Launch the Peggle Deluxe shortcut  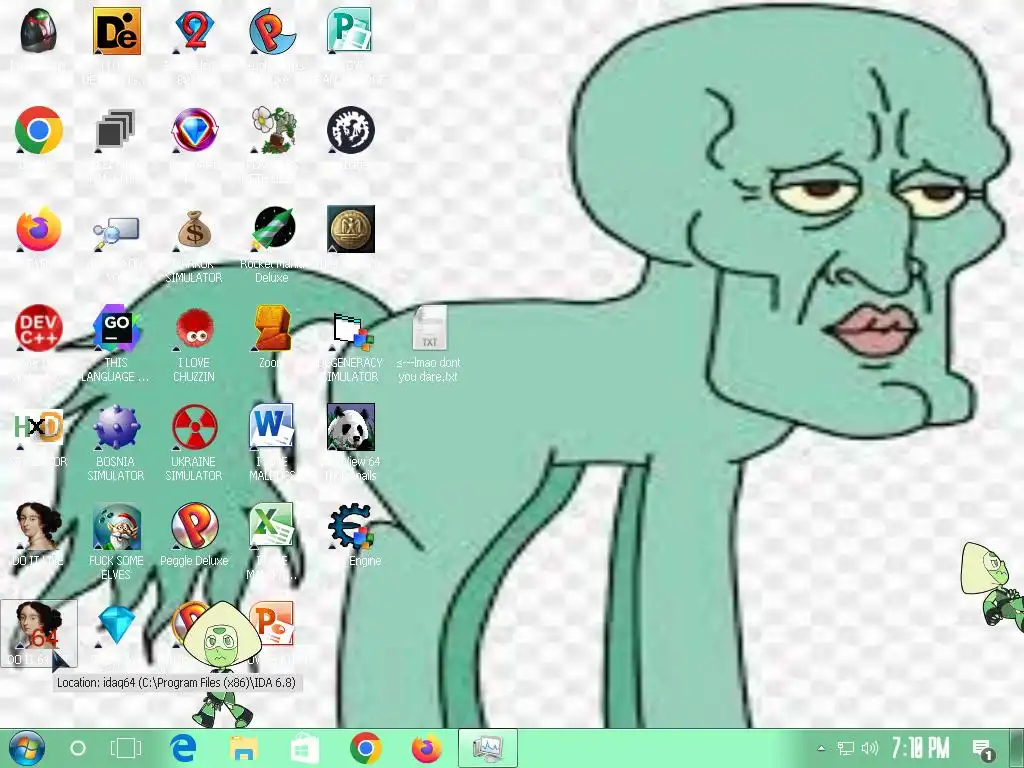[194, 526]
